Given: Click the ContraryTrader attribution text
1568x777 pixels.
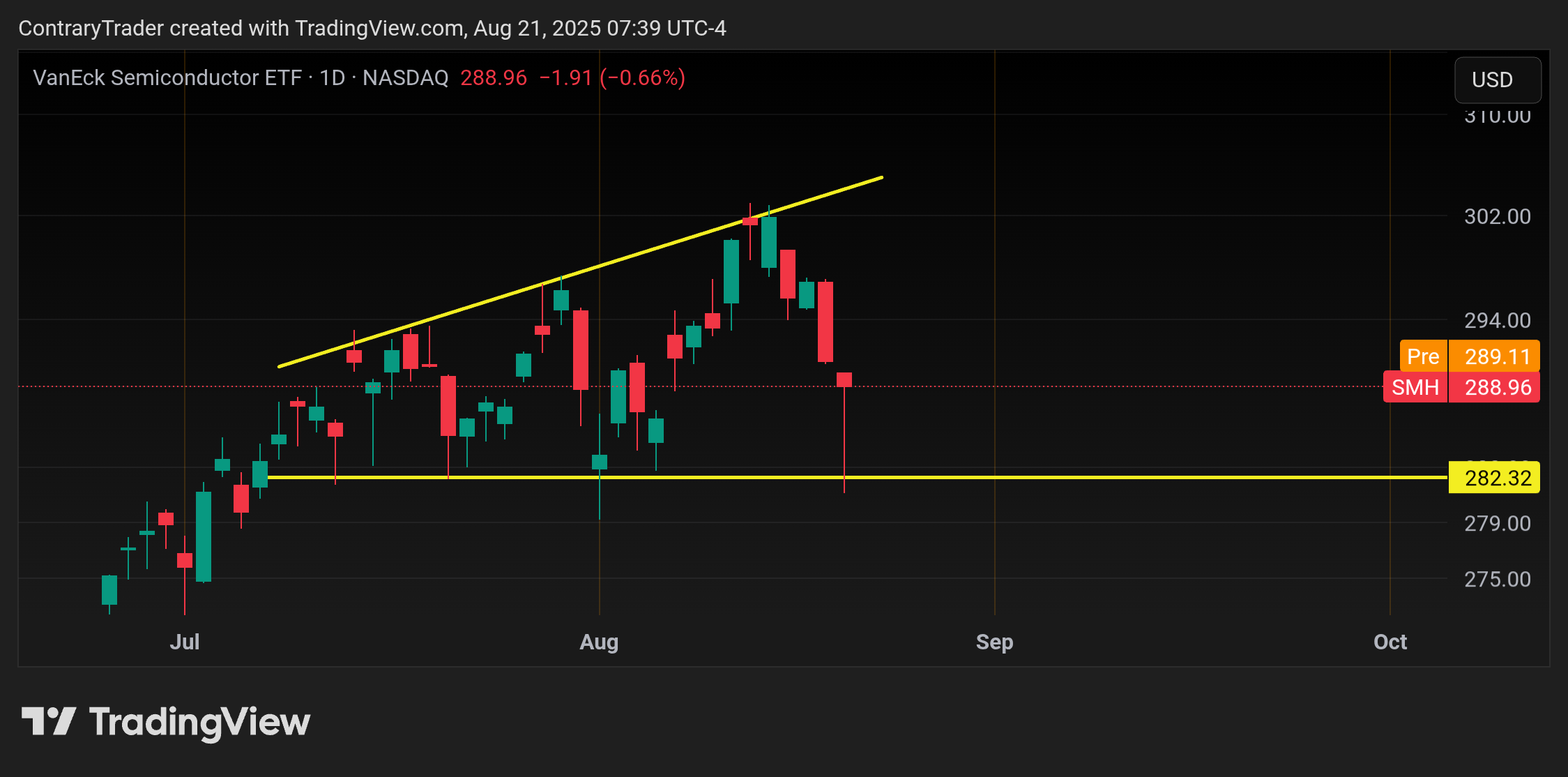Looking at the screenshot, I should (x=372, y=28).
